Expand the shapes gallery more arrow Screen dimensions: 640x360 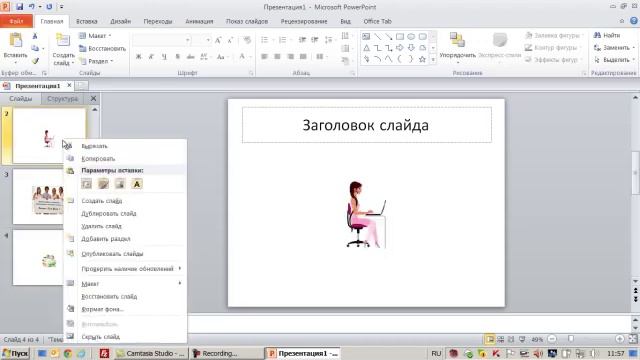click(433, 60)
